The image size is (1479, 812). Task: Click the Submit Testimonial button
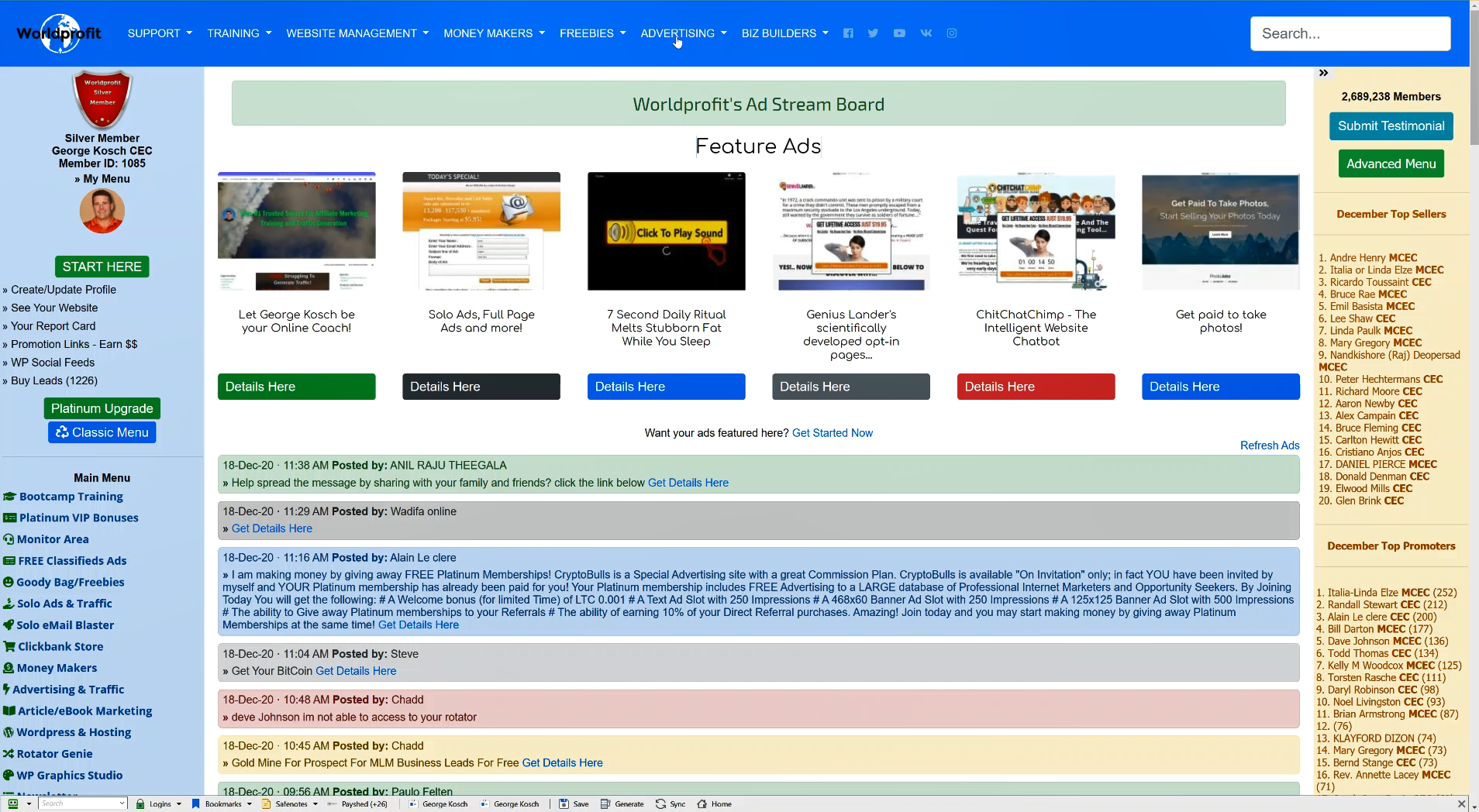tap(1391, 126)
